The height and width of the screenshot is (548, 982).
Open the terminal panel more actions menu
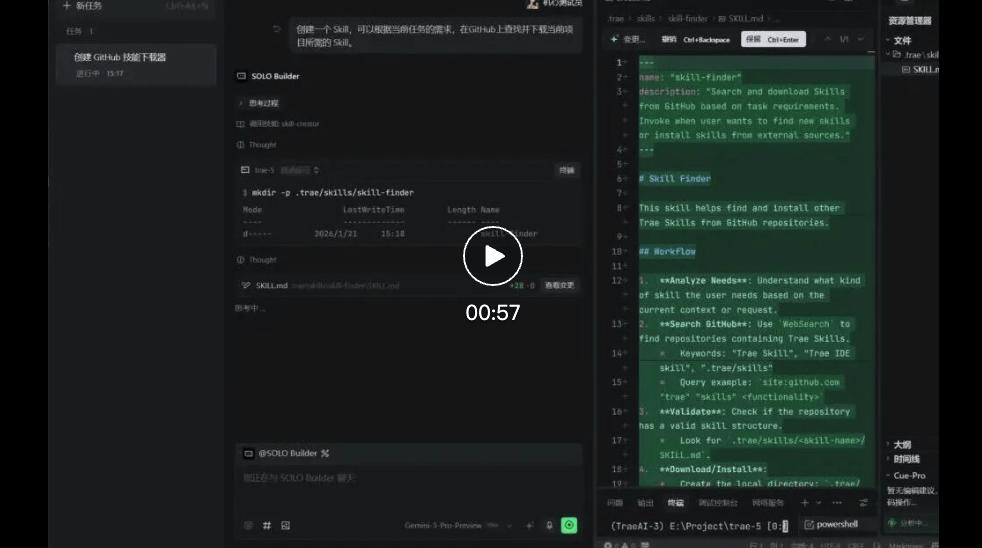[x=837, y=502]
